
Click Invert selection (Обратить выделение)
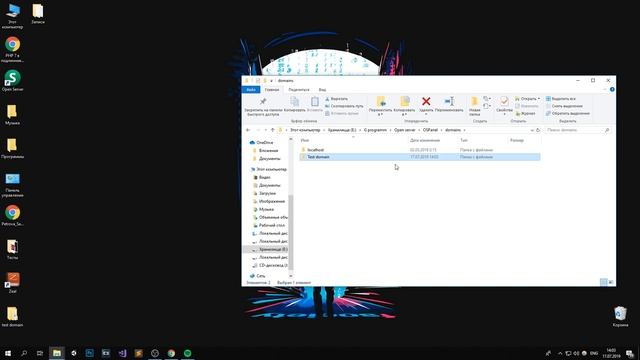pos(568,113)
